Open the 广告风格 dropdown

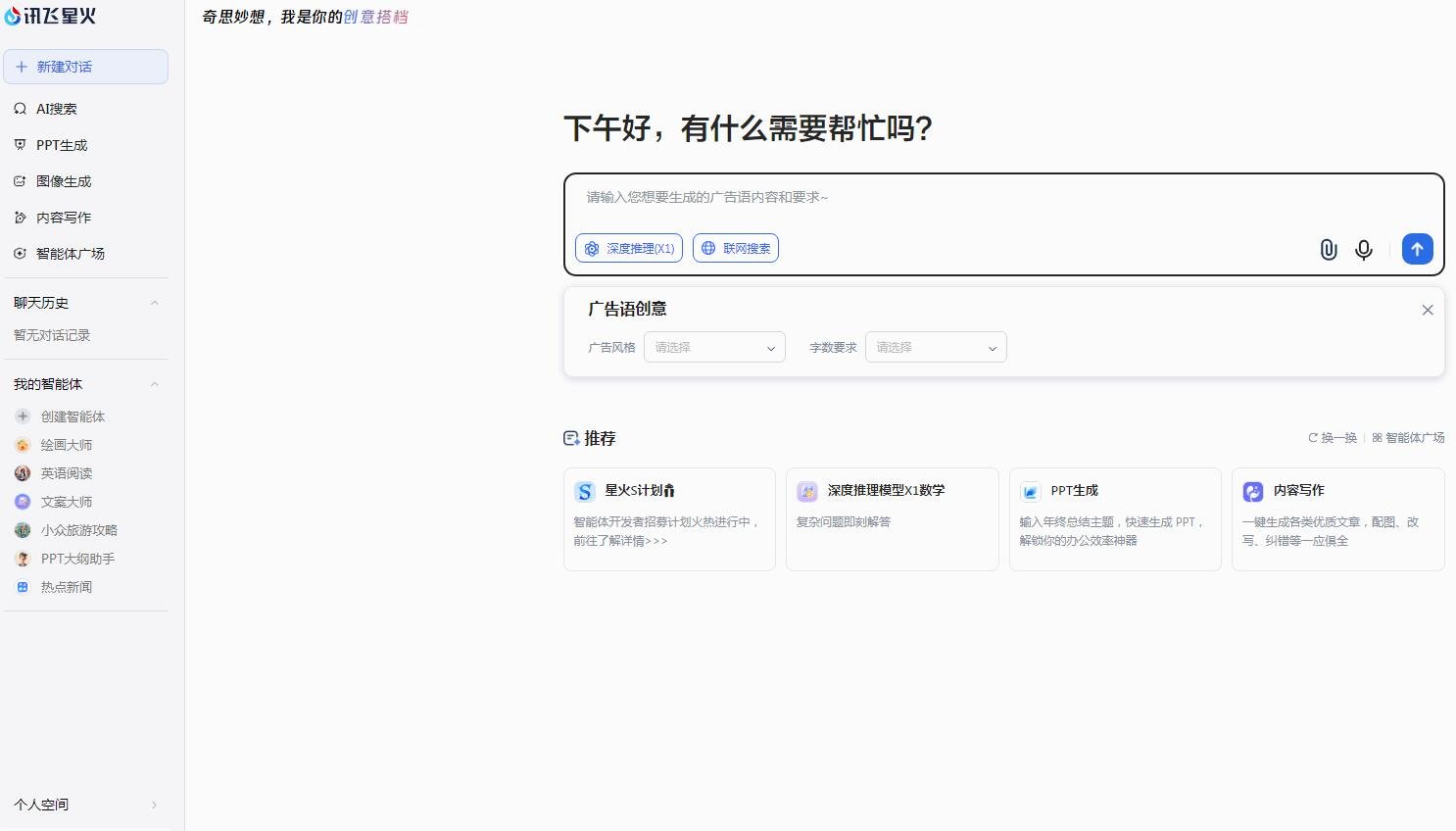[x=713, y=347]
